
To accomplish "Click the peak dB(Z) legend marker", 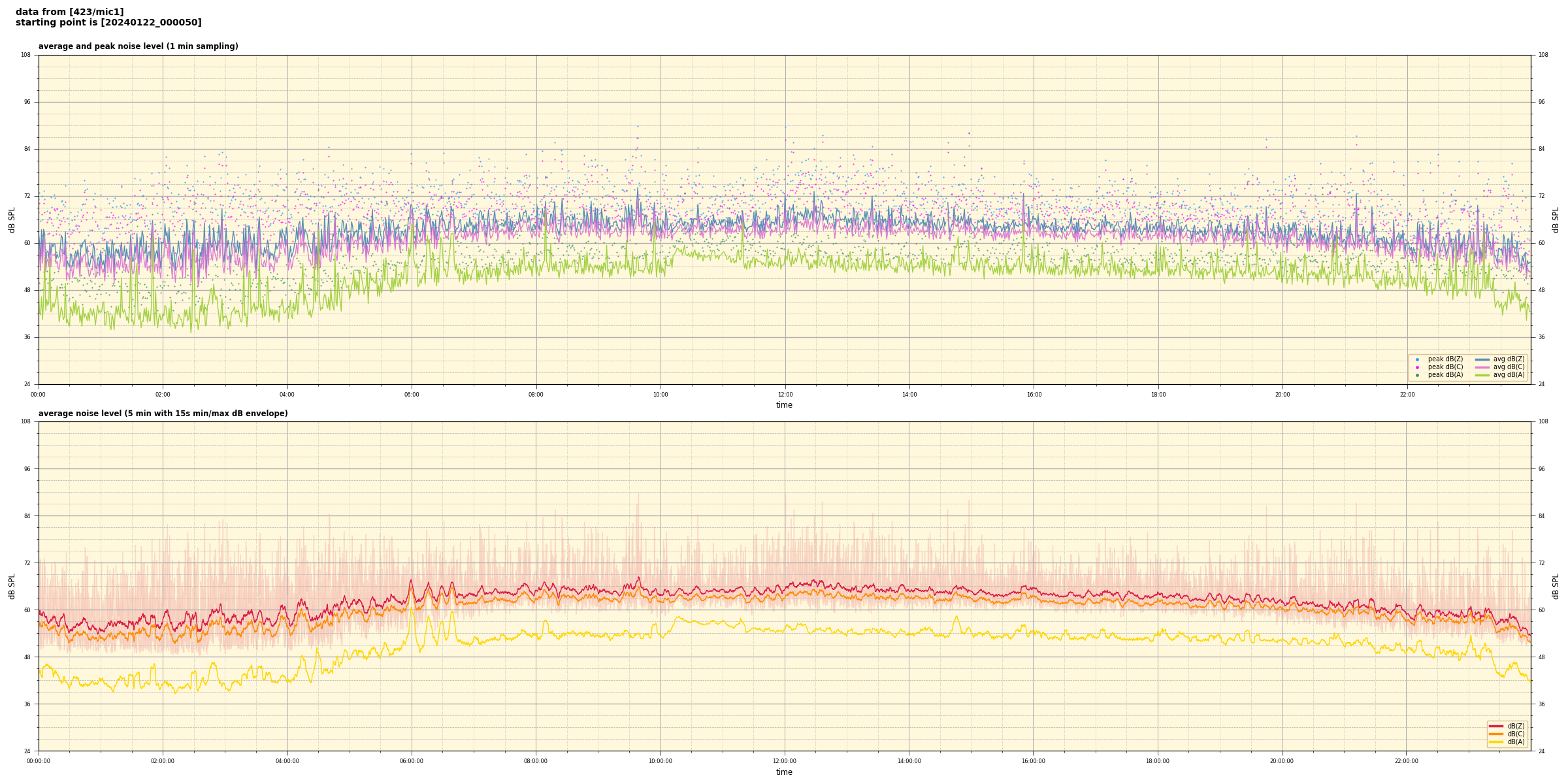I will click(1417, 359).
